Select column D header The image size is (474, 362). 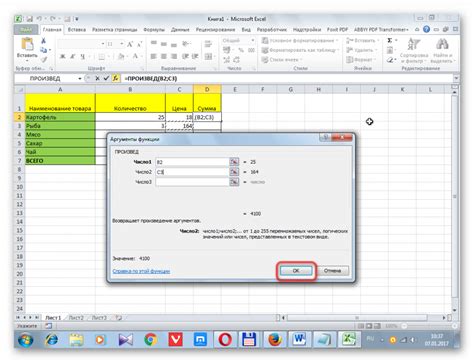coord(207,89)
